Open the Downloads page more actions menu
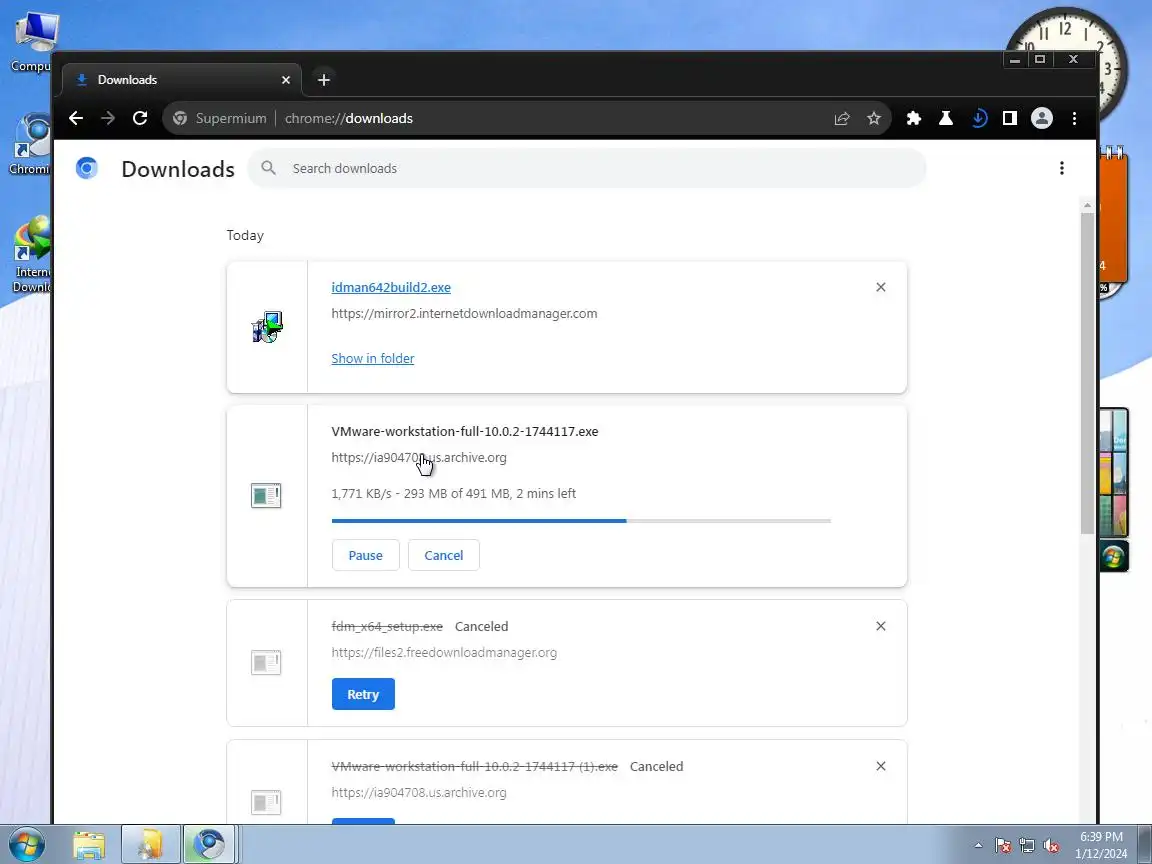Viewport: 1152px width, 864px height. click(1062, 168)
